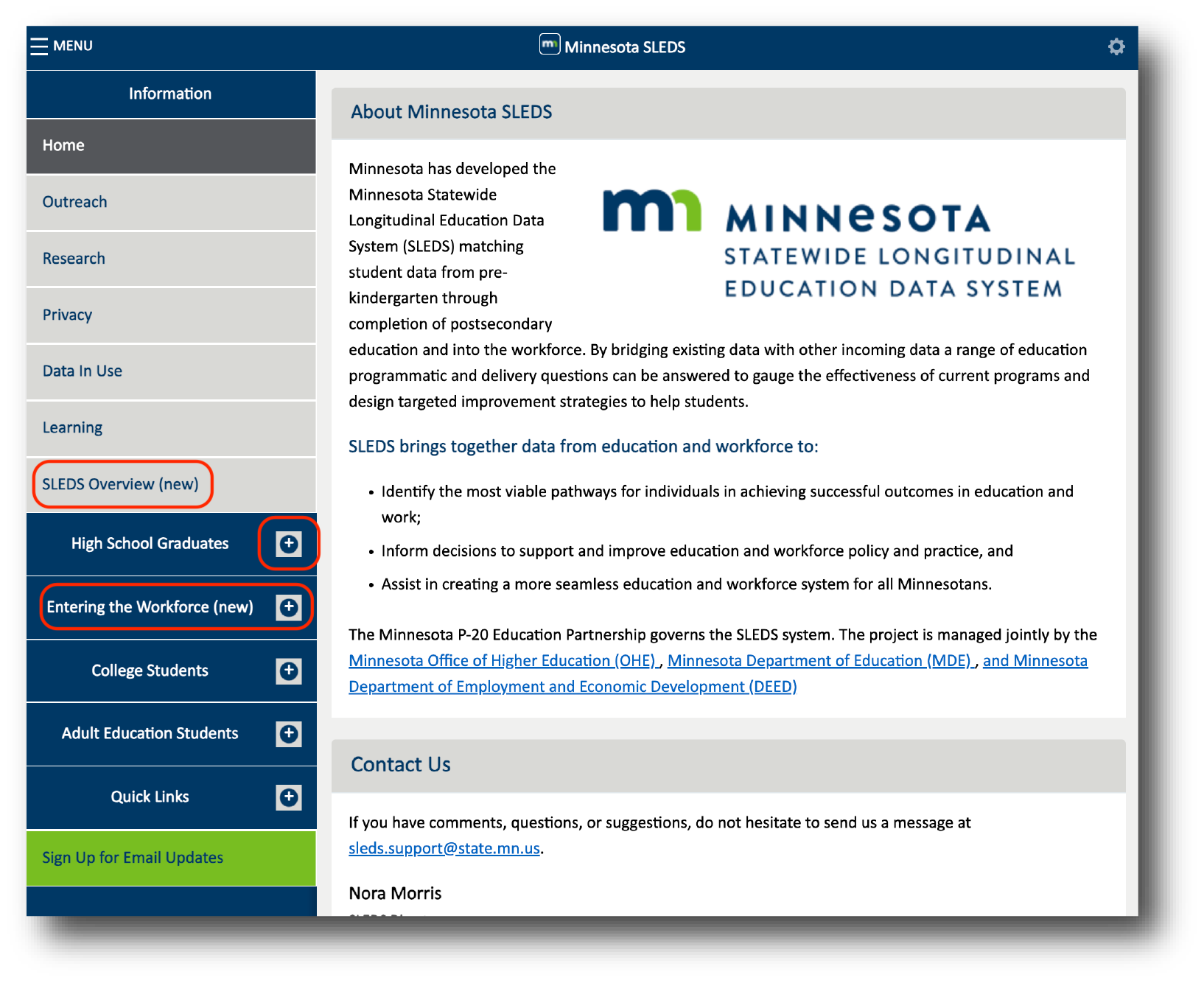The image size is (1204, 983).
Task: Click the High School Graduates label
Action: pos(150,544)
